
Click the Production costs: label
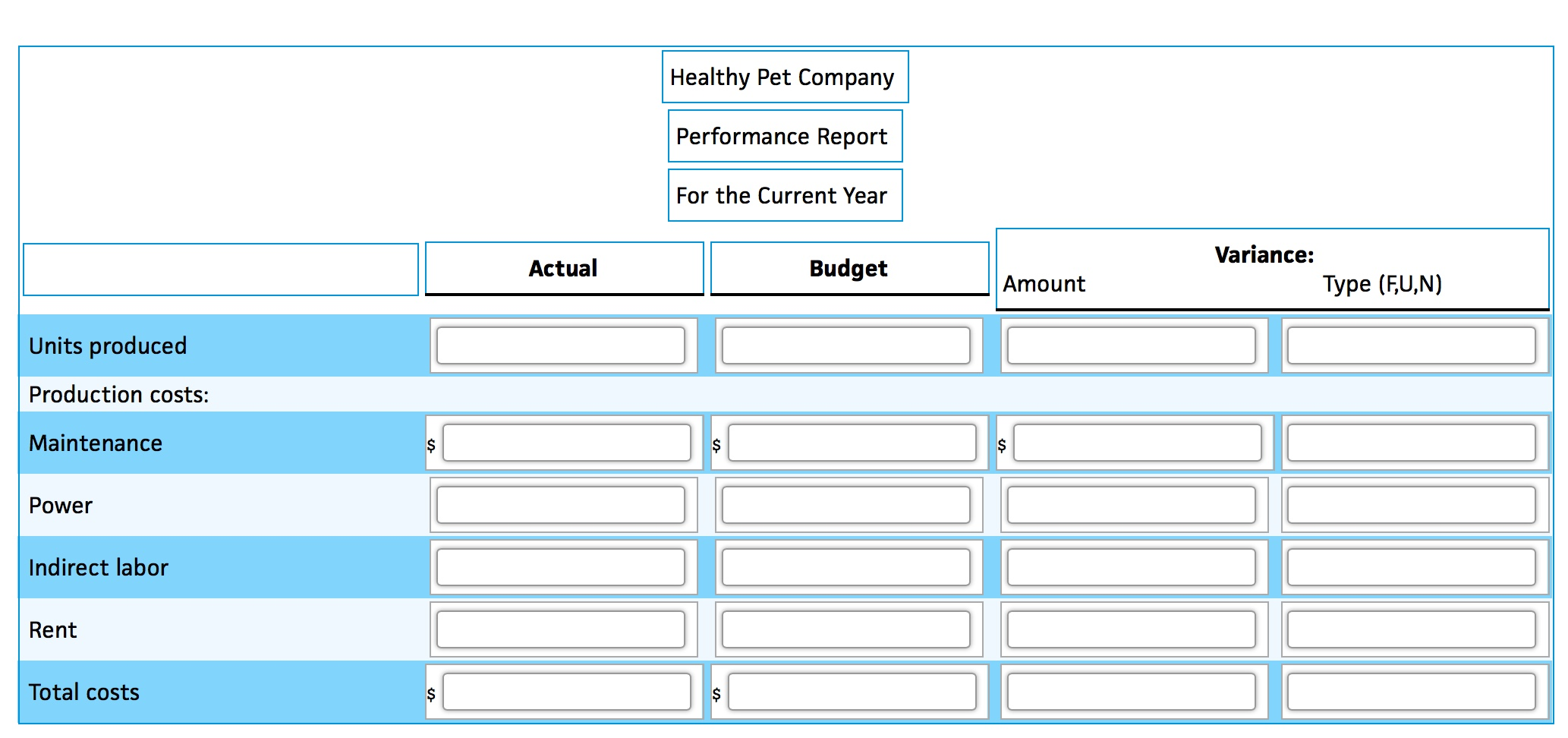click(118, 395)
